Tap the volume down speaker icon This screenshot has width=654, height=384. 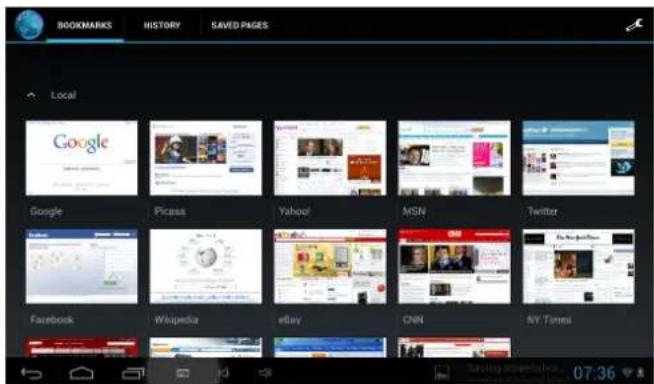pyautogui.click(x=224, y=373)
